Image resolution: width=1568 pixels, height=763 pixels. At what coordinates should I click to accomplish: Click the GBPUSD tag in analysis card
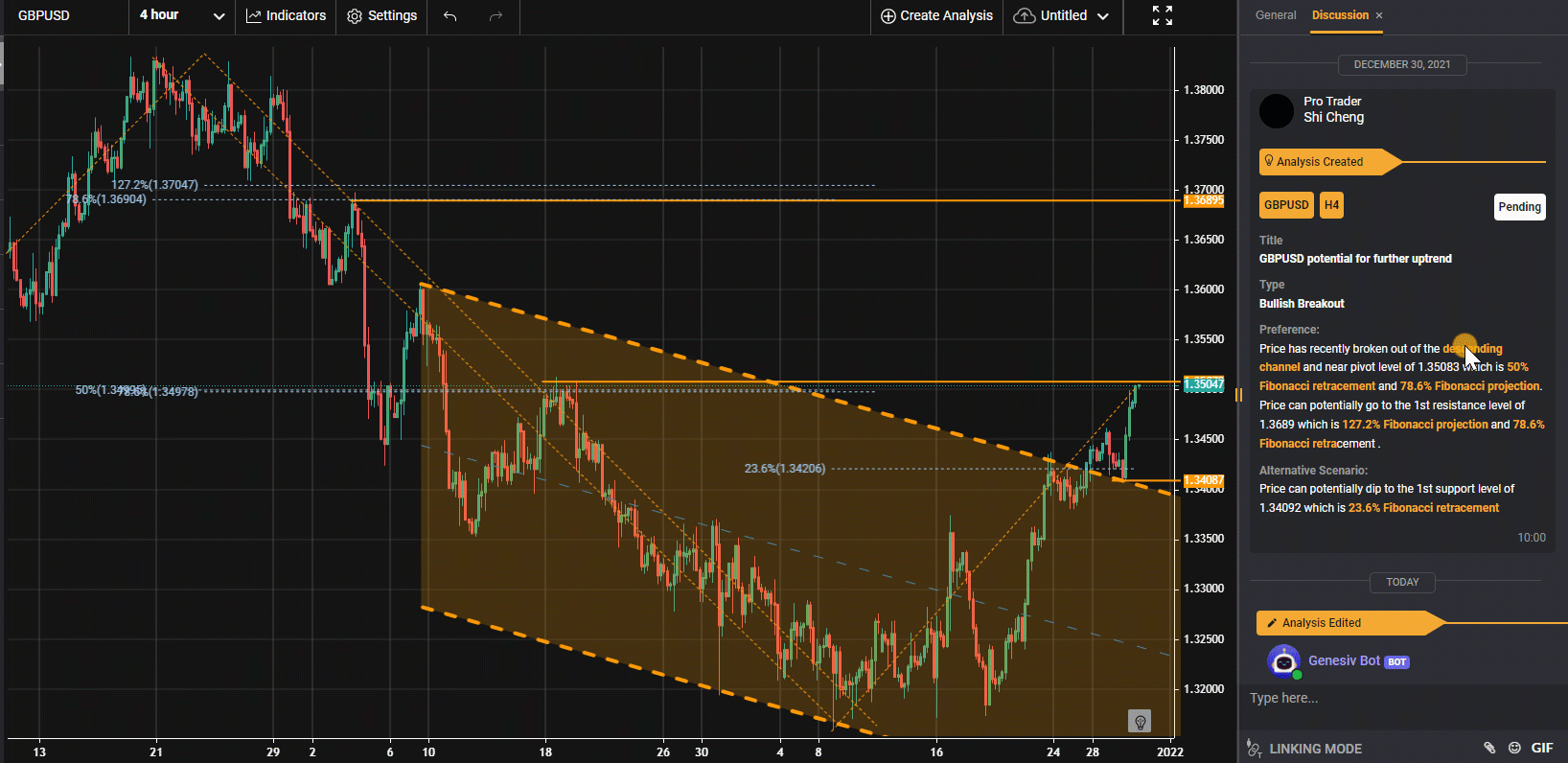1286,205
